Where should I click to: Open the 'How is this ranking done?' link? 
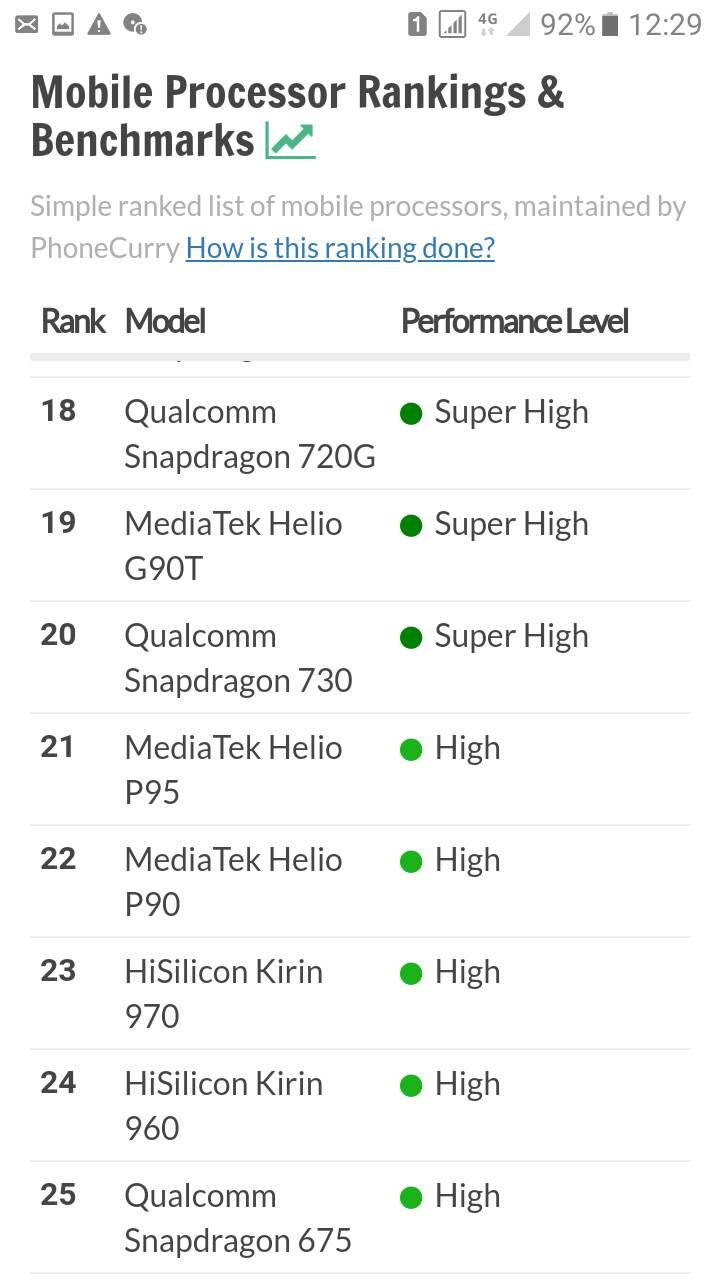pyautogui.click(x=340, y=248)
